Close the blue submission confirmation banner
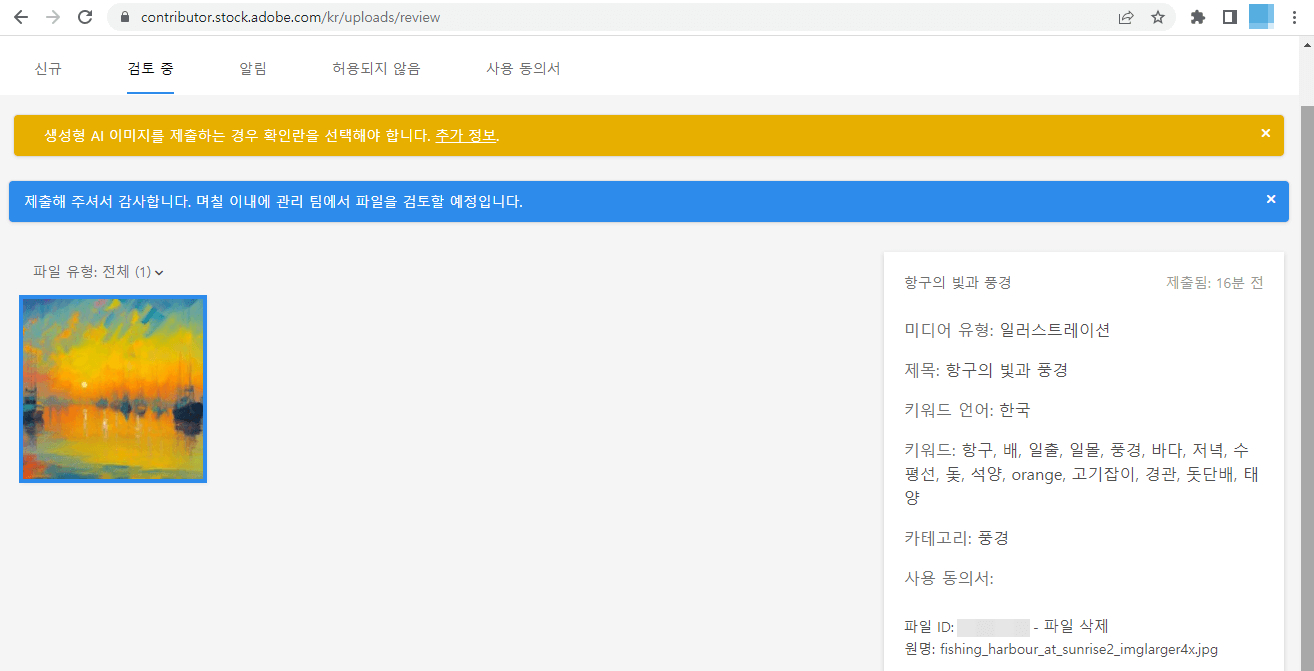This screenshot has height=671, width=1314. (x=1271, y=199)
